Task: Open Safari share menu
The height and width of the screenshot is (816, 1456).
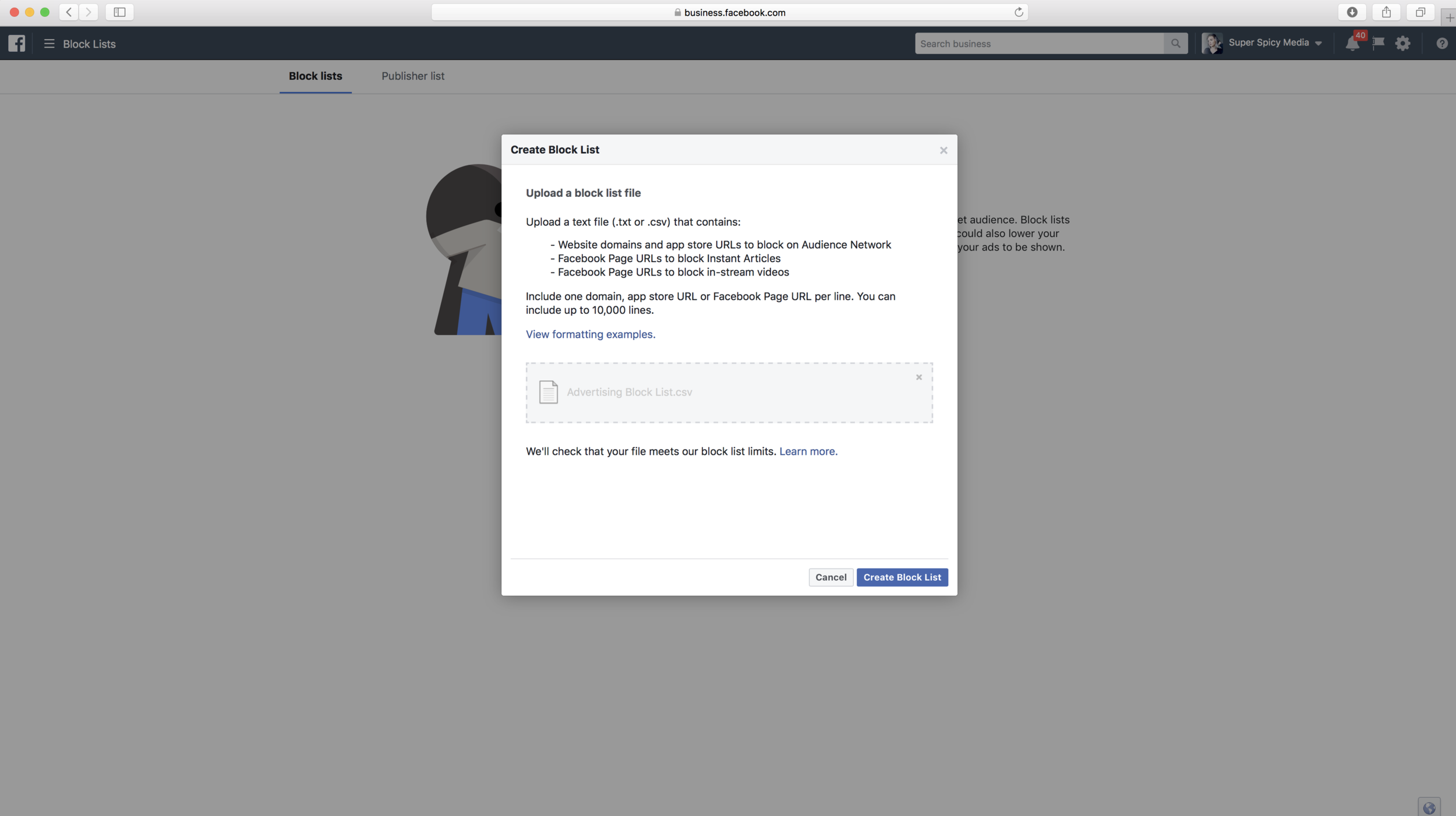Action: tap(1387, 12)
